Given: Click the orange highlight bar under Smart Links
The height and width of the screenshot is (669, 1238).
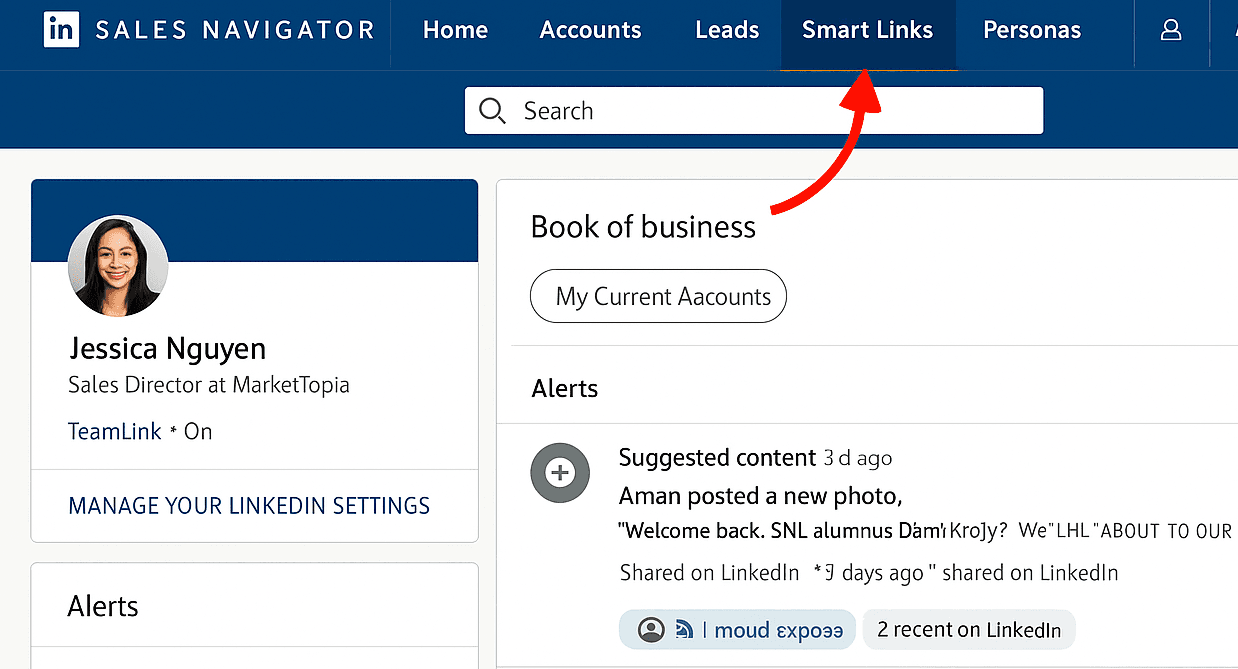Looking at the screenshot, I should [x=868, y=68].
